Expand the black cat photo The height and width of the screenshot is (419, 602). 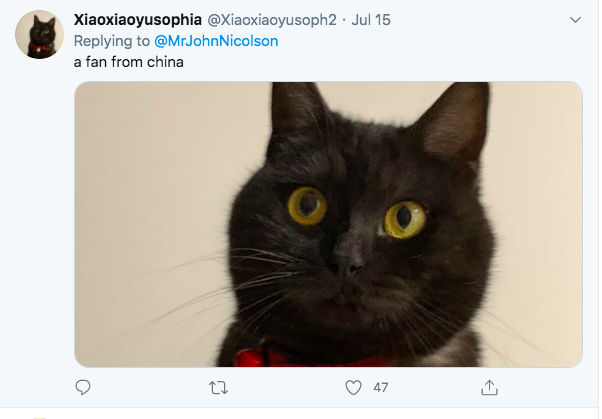(328, 224)
